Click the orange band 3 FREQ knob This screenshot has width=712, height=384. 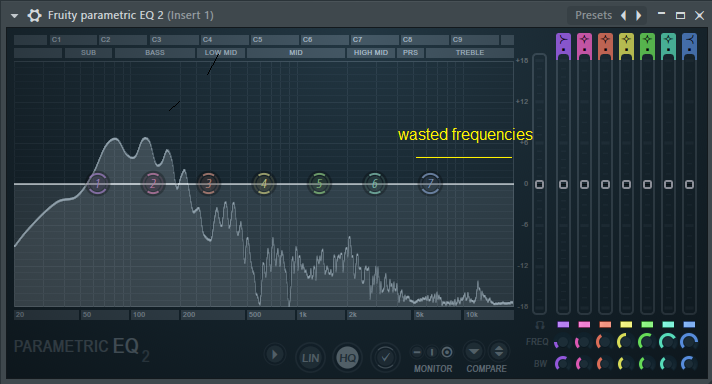[x=604, y=342]
